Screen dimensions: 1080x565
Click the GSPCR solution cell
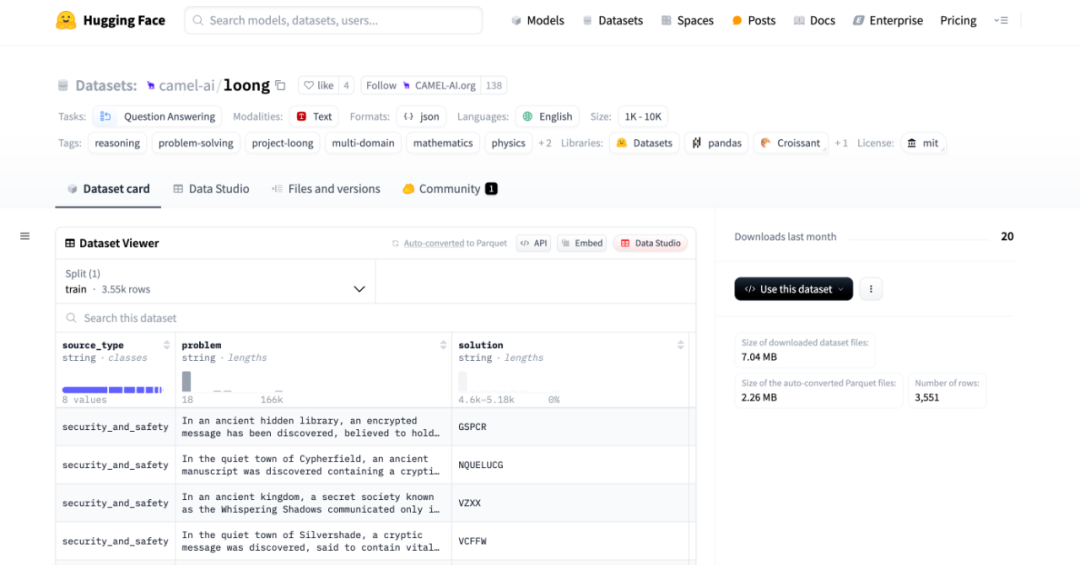[570, 427]
